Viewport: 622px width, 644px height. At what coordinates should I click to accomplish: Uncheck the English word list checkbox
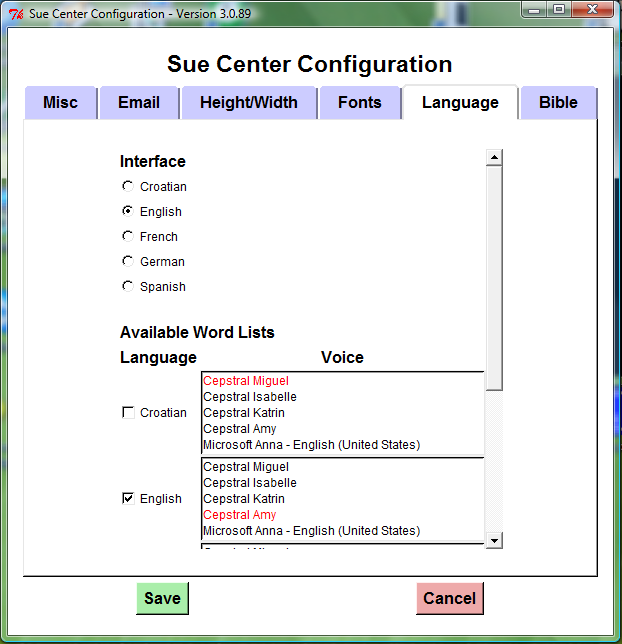click(128, 499)
